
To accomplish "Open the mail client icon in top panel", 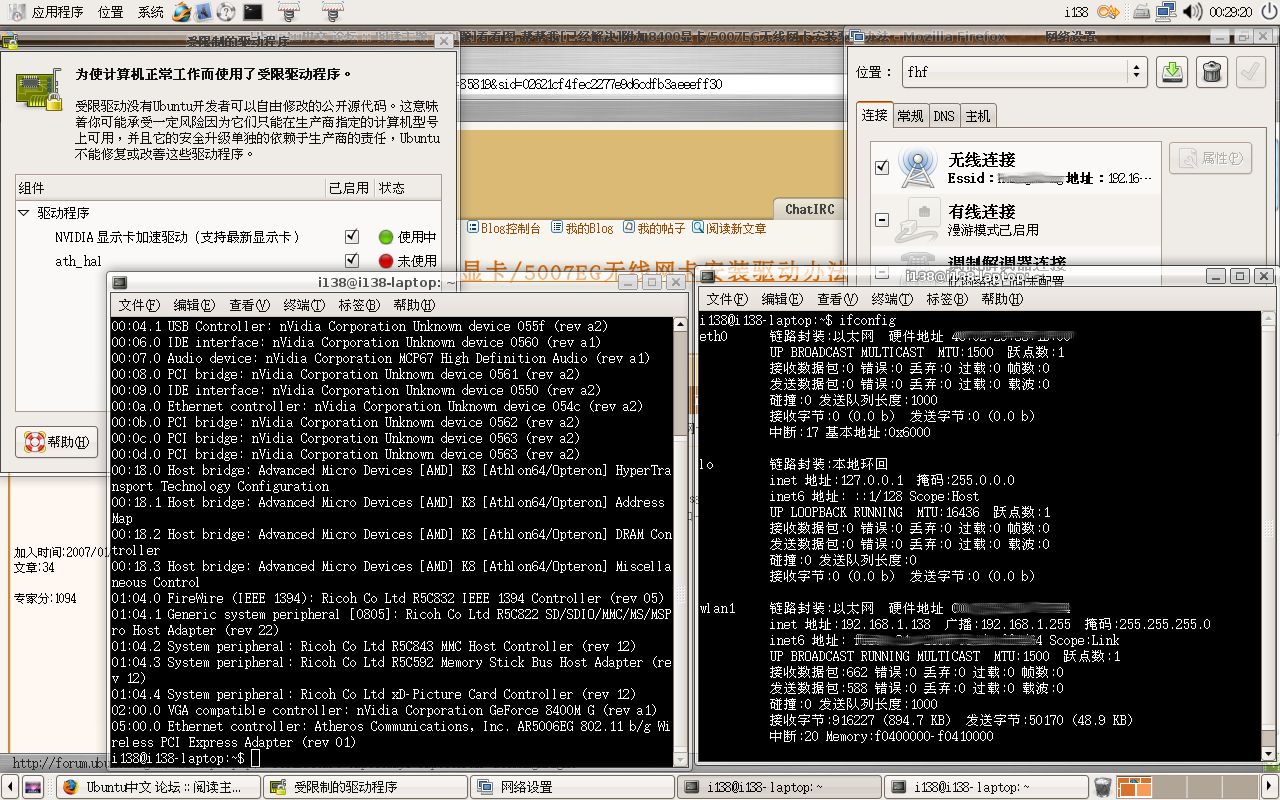I will click(203, 12).
